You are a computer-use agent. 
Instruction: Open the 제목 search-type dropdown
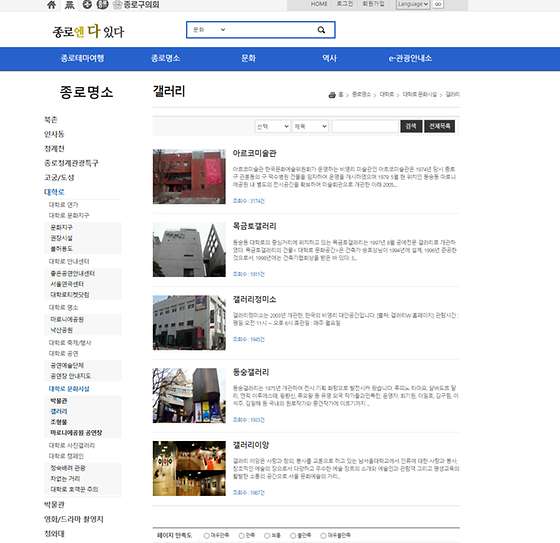[310, 126]
